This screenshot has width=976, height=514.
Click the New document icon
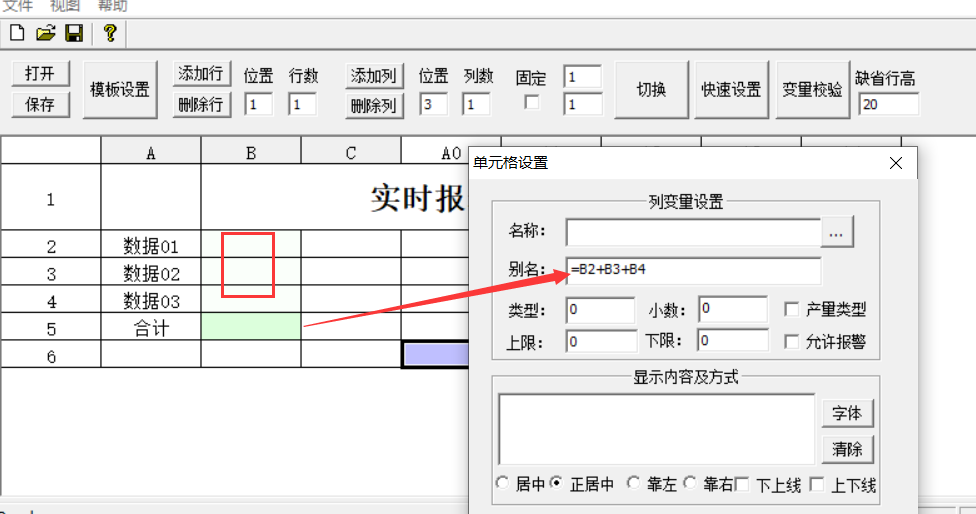click(x=17, y=34)
